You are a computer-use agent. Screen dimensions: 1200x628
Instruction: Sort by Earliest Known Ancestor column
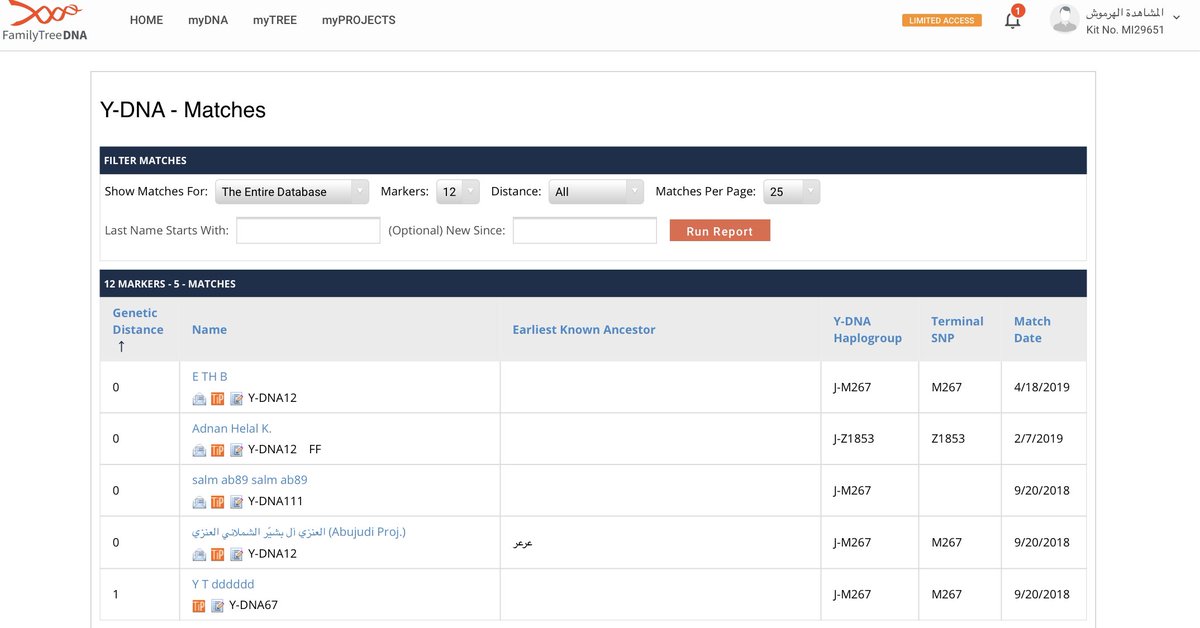[584, 330]
